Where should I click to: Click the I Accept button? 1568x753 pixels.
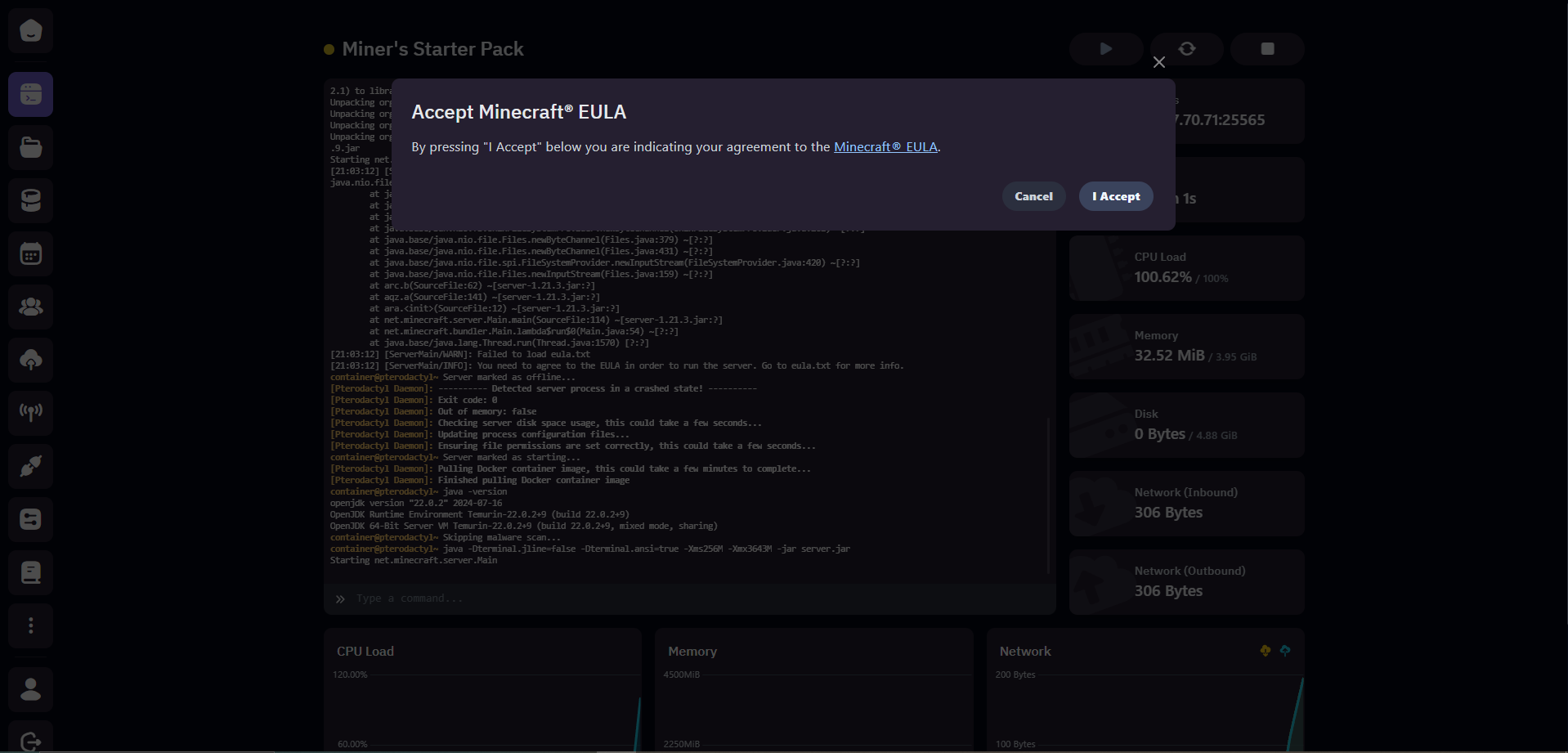[1116, 196]
